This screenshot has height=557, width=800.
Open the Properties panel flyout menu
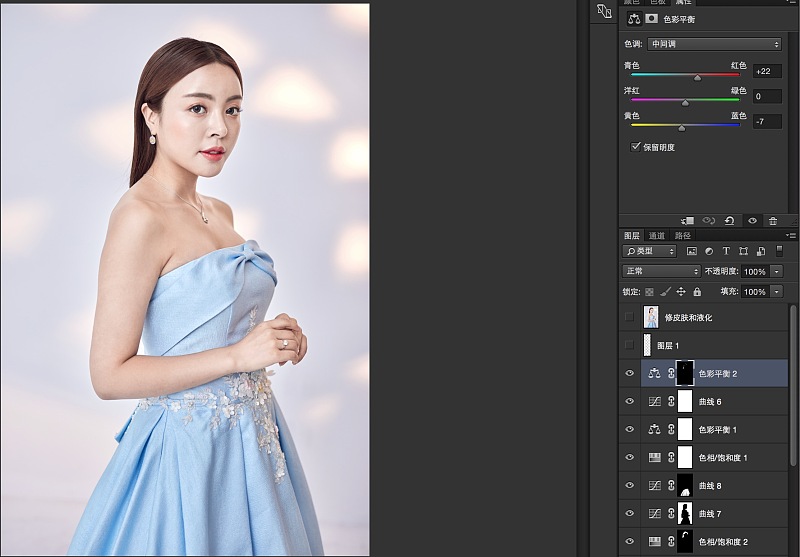click(x=791, y=3)
